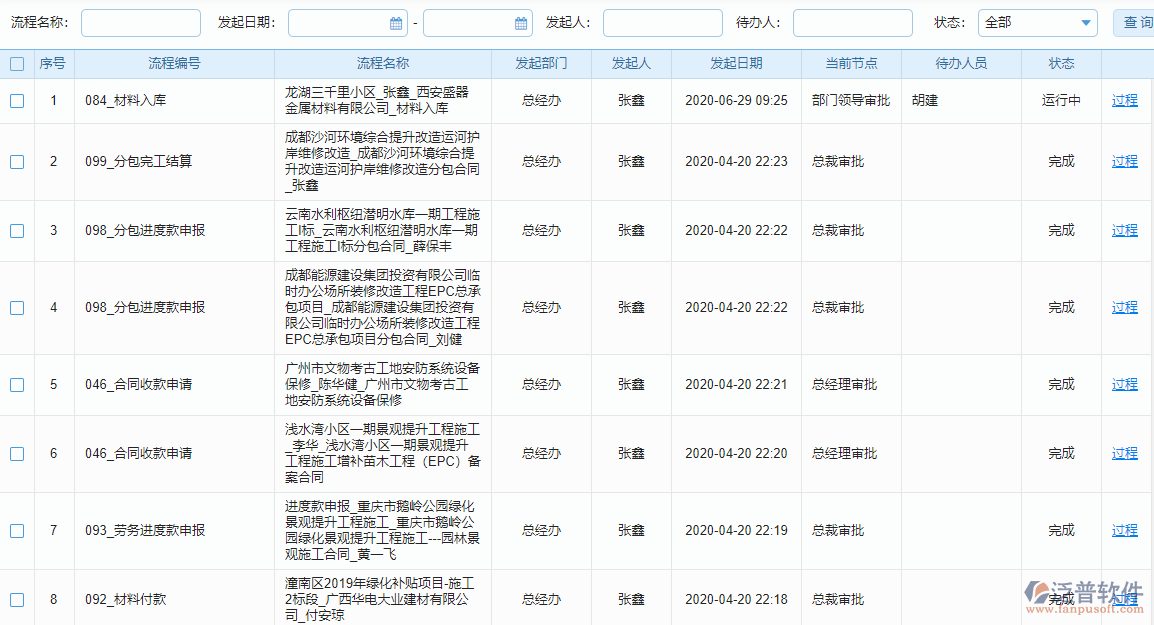Click the 状态 column header
Screen dimensions: 1154x625
coord(1061,64)
